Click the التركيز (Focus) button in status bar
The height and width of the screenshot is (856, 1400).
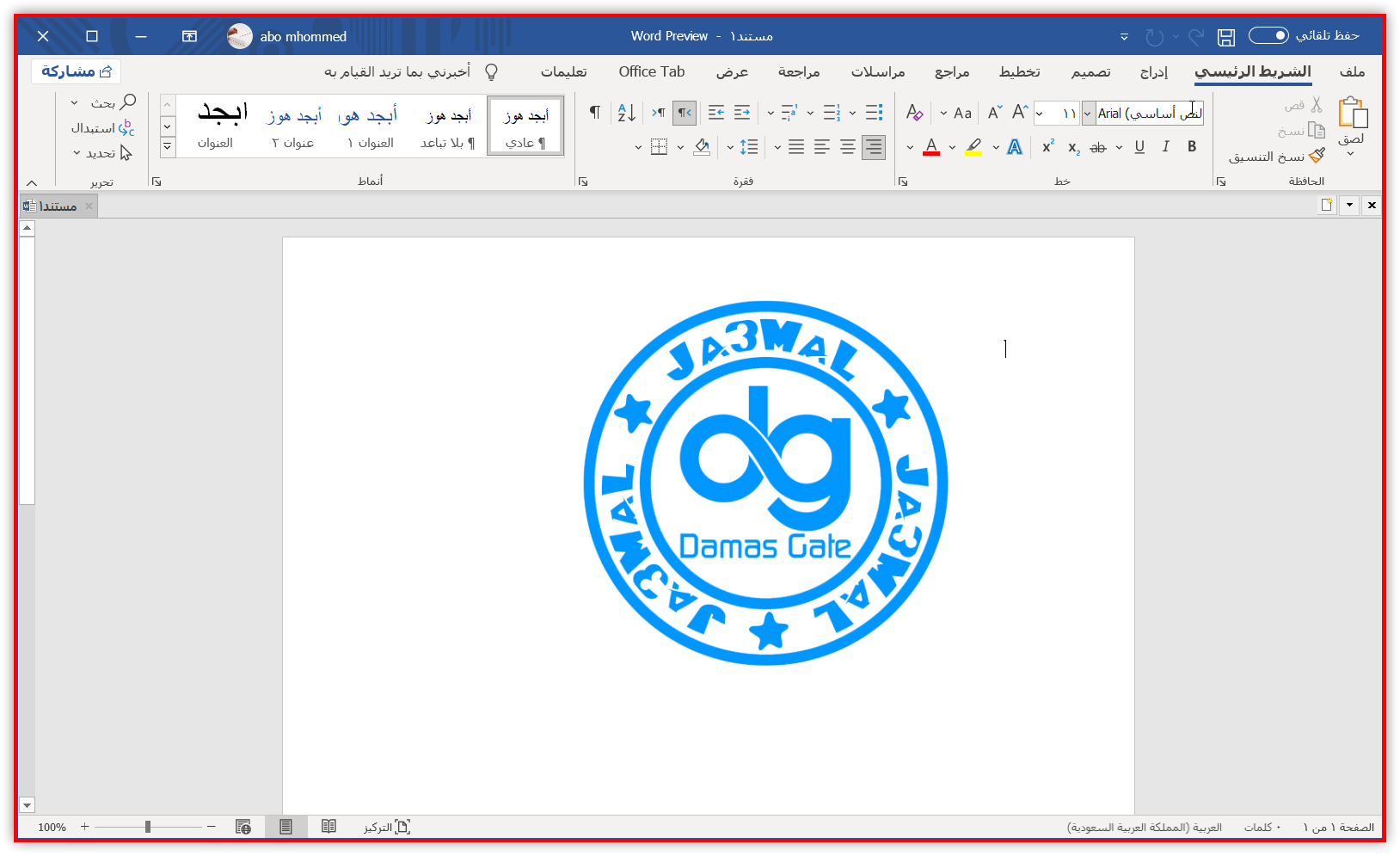point(386,827)
